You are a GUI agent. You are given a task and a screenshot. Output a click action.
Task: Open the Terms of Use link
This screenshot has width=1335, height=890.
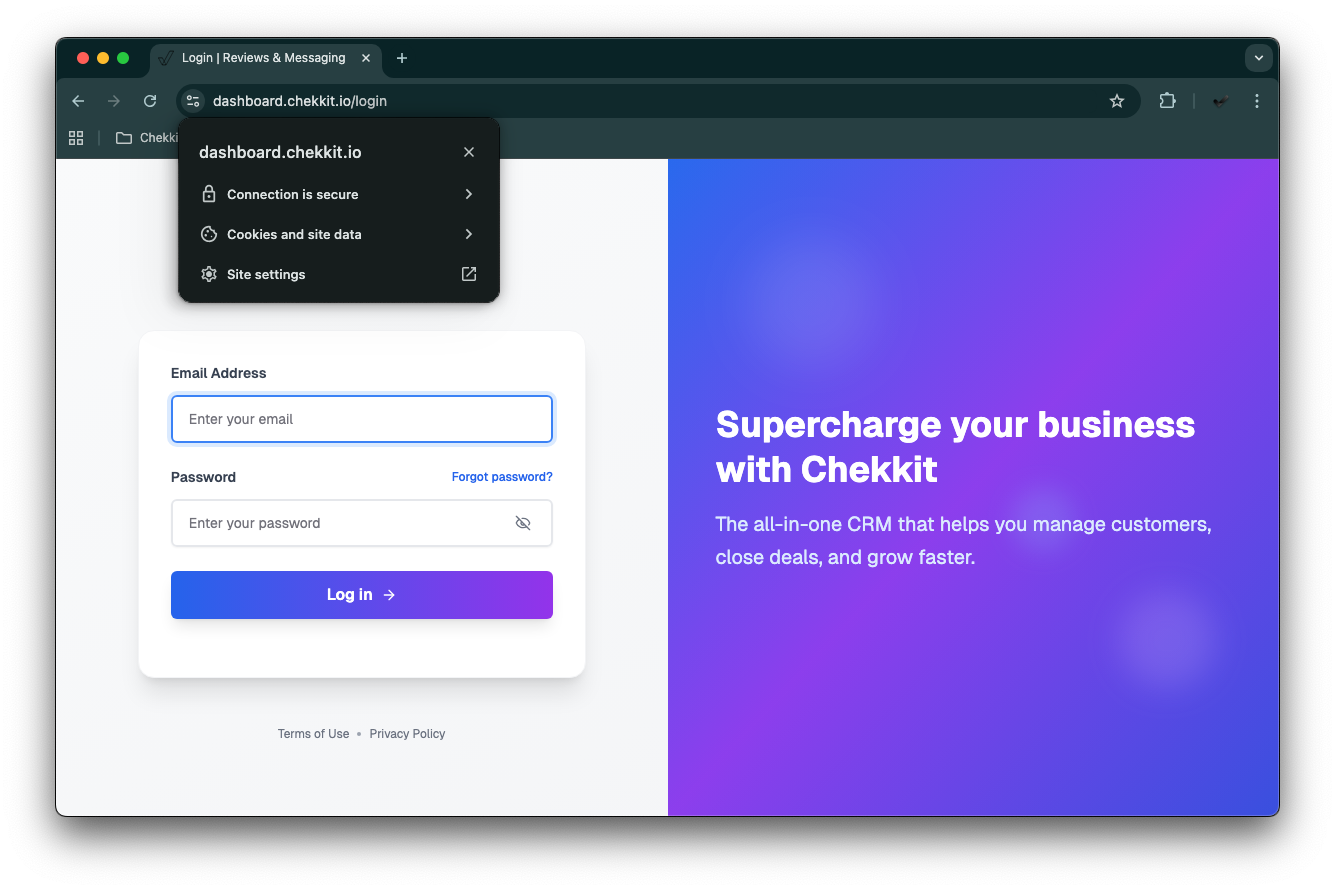pos(314,734)
